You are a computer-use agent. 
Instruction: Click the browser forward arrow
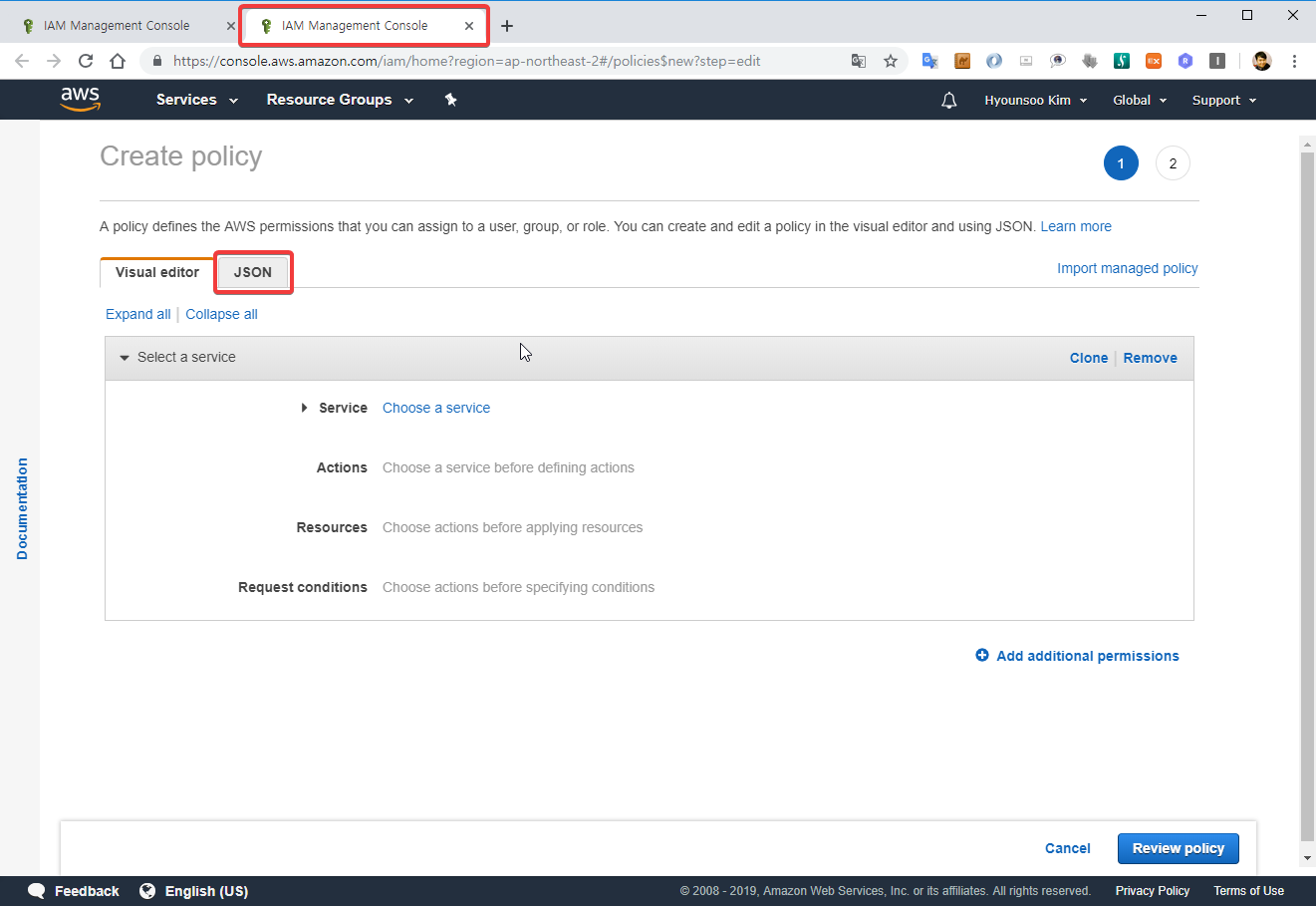click(x=54, y=61)
